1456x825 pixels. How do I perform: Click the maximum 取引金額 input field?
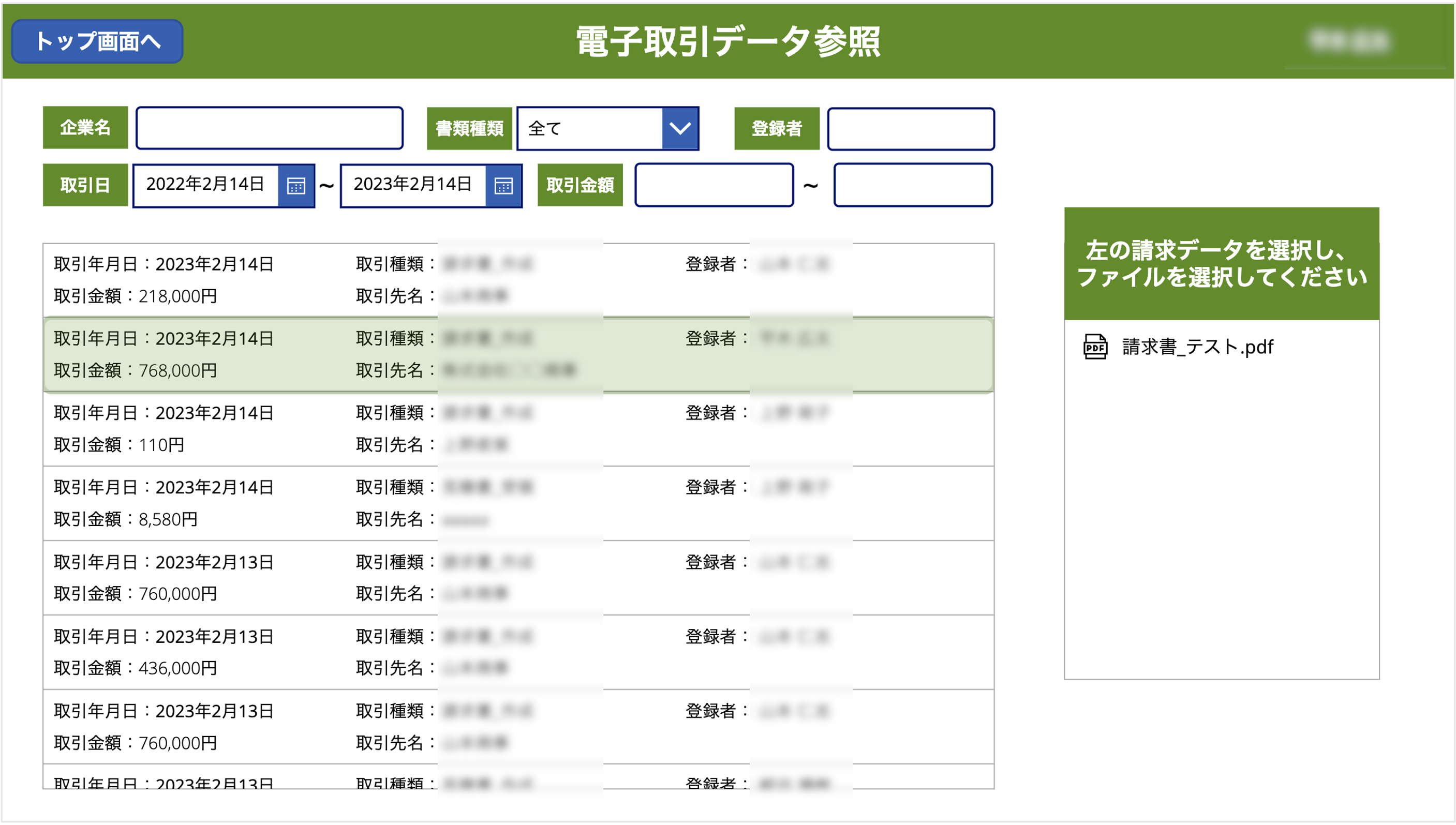tap(913, 185)
